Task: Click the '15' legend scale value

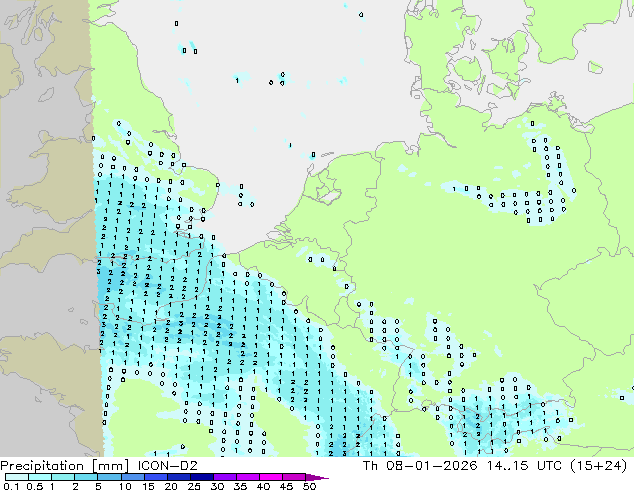Action: point(148,486)
